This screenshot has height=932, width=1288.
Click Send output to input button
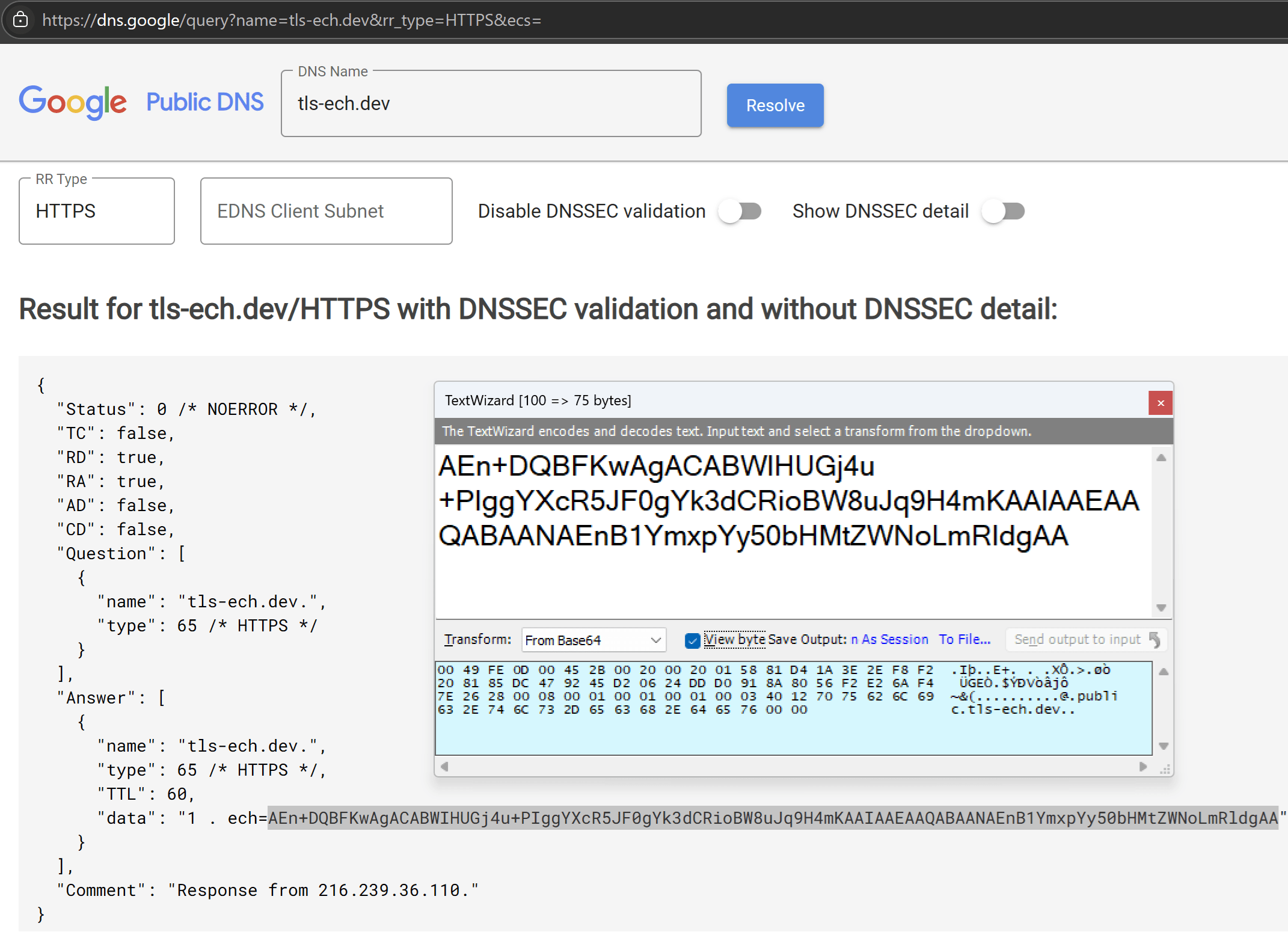coord(1087,639)
